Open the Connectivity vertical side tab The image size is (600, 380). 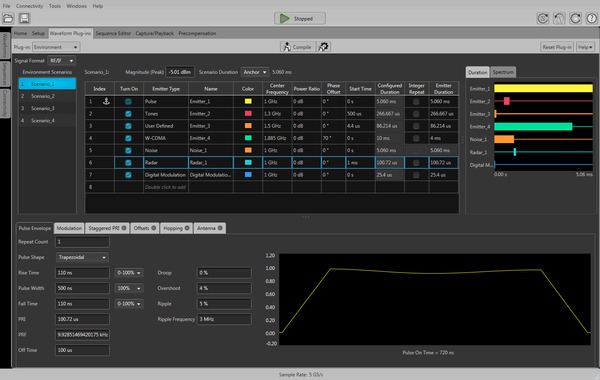click(x=5, y=103)
